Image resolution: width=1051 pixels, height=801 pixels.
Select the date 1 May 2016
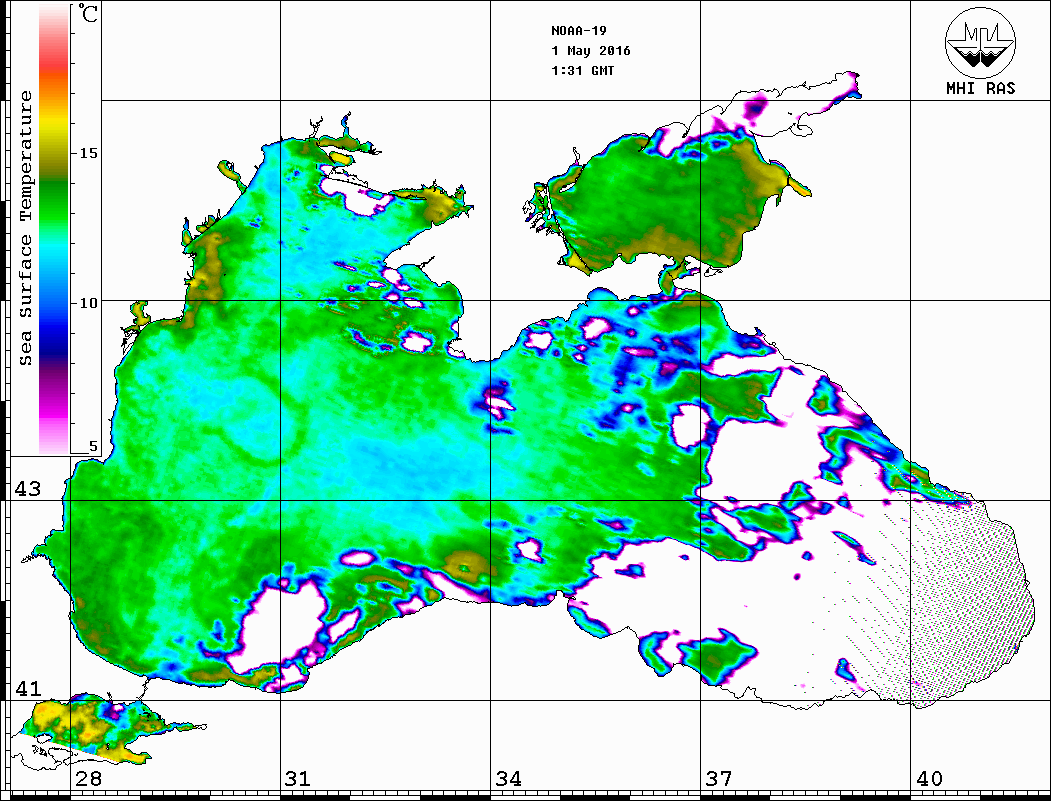[591, 51]
